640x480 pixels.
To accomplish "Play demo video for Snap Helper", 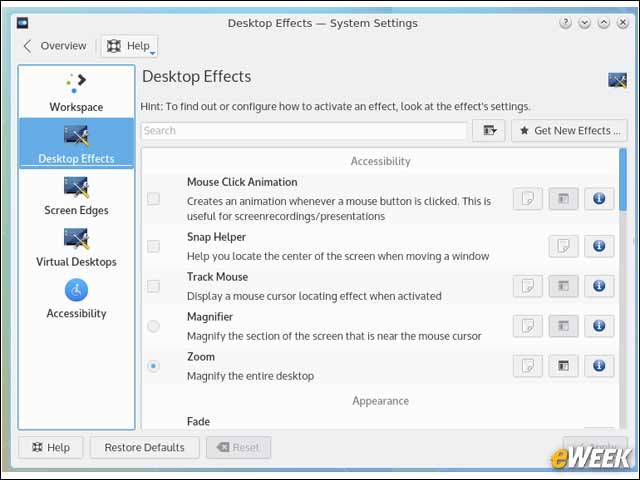I will pos(563,246).
